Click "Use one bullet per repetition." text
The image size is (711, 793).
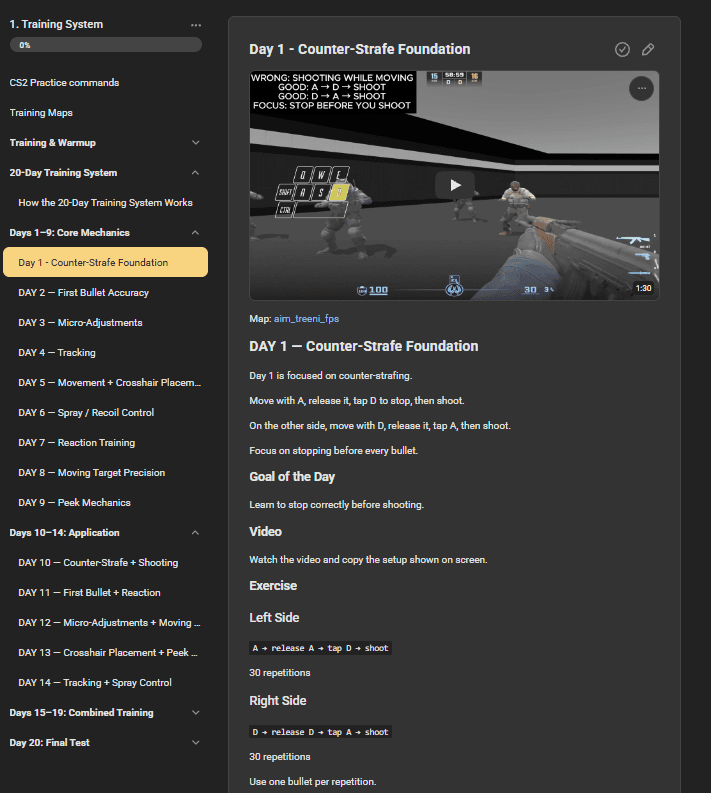[313, 782]
